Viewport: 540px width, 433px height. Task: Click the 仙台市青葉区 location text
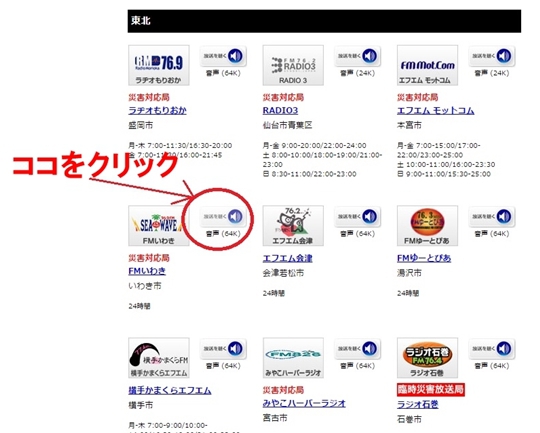click(x=287, y=125)
